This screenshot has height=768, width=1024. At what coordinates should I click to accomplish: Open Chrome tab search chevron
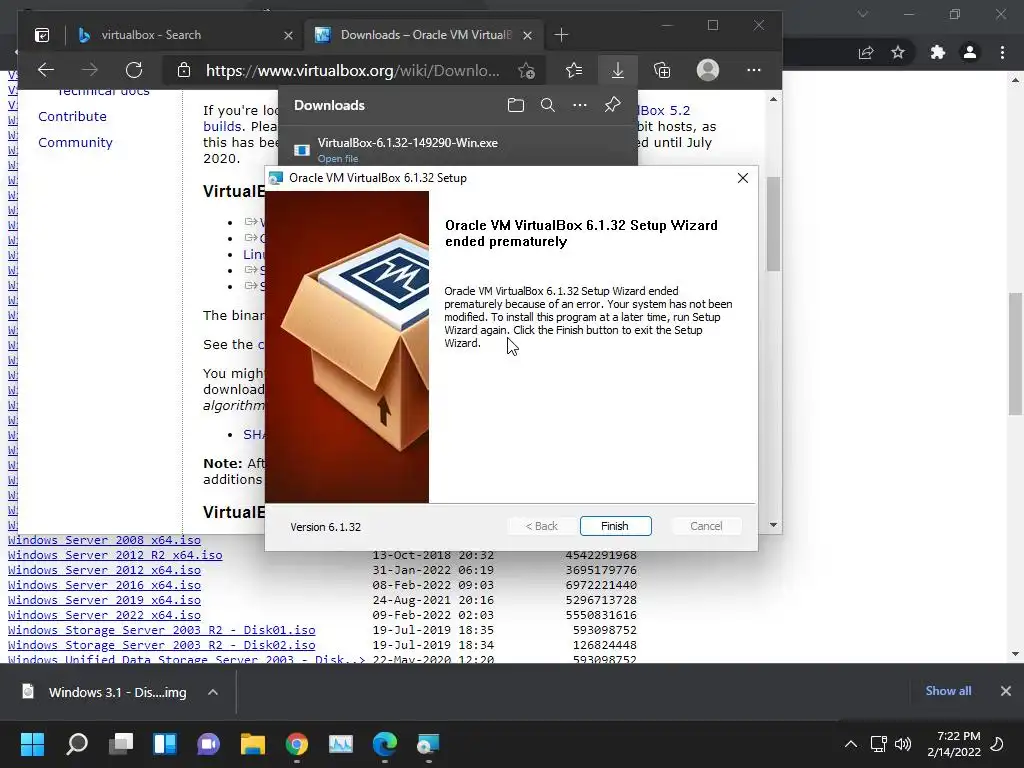tap(863, 14)
